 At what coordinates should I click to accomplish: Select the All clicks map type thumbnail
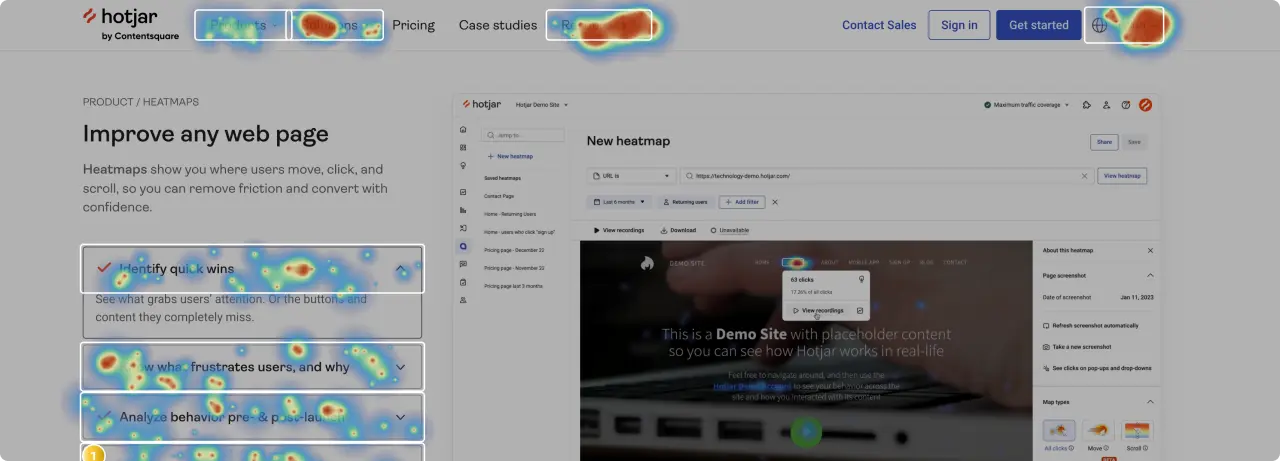pos(1059,431)
